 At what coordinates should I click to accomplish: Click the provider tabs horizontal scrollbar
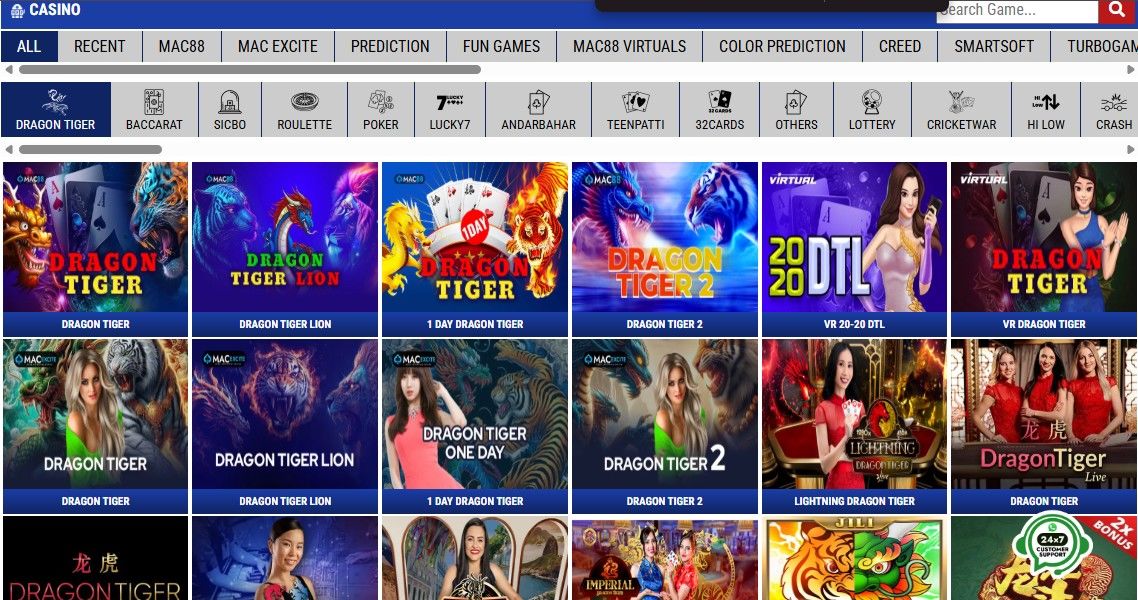[x=250, y=70]
